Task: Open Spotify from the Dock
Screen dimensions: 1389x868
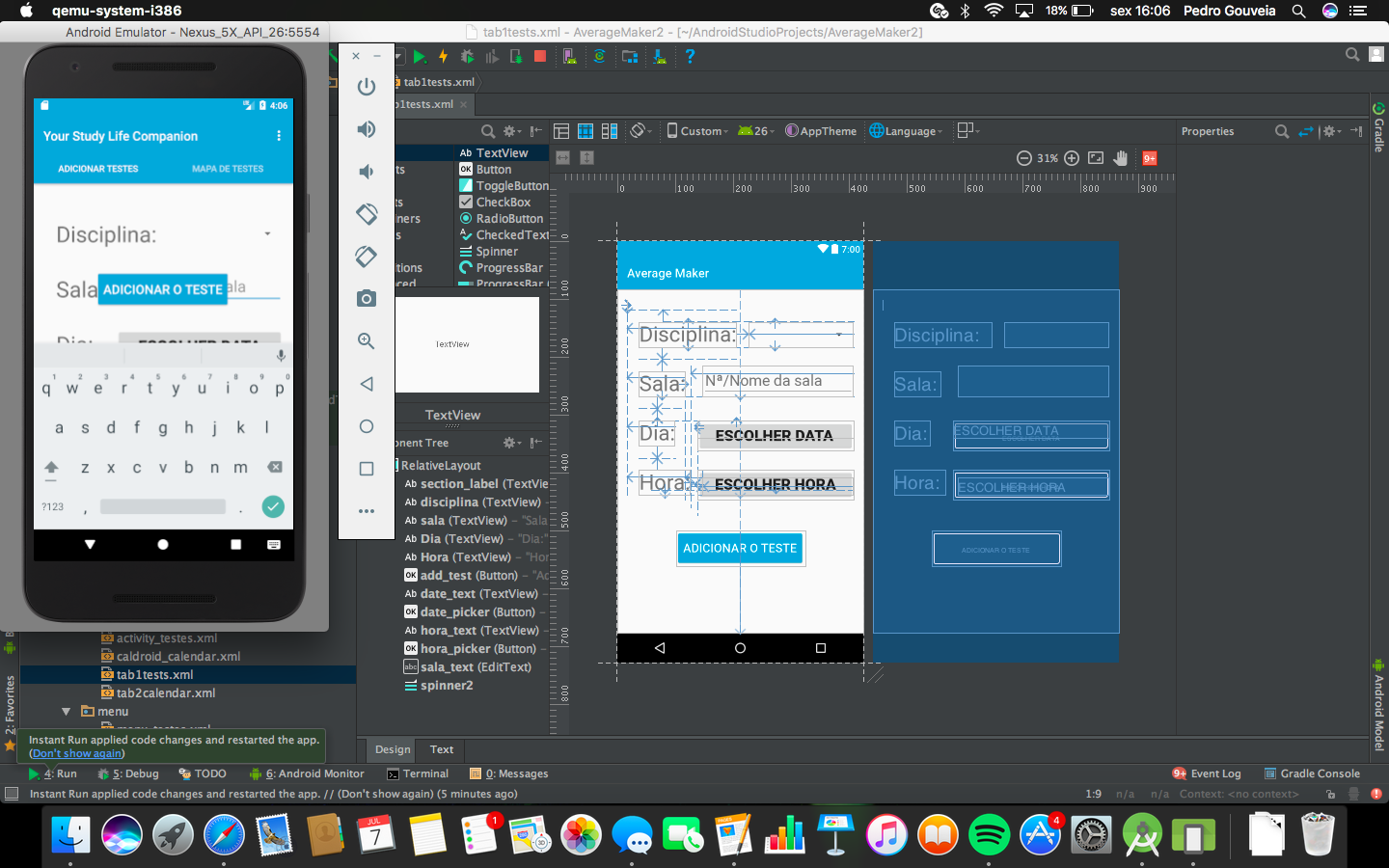Action: (x=989, y=834)
